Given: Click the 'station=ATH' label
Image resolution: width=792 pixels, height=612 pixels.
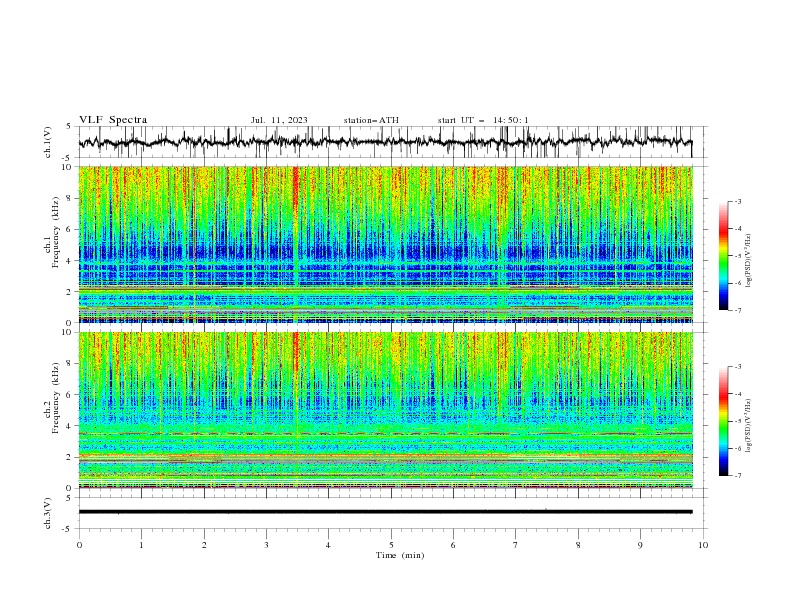Looking at the screenshot, I should [371, 120].
